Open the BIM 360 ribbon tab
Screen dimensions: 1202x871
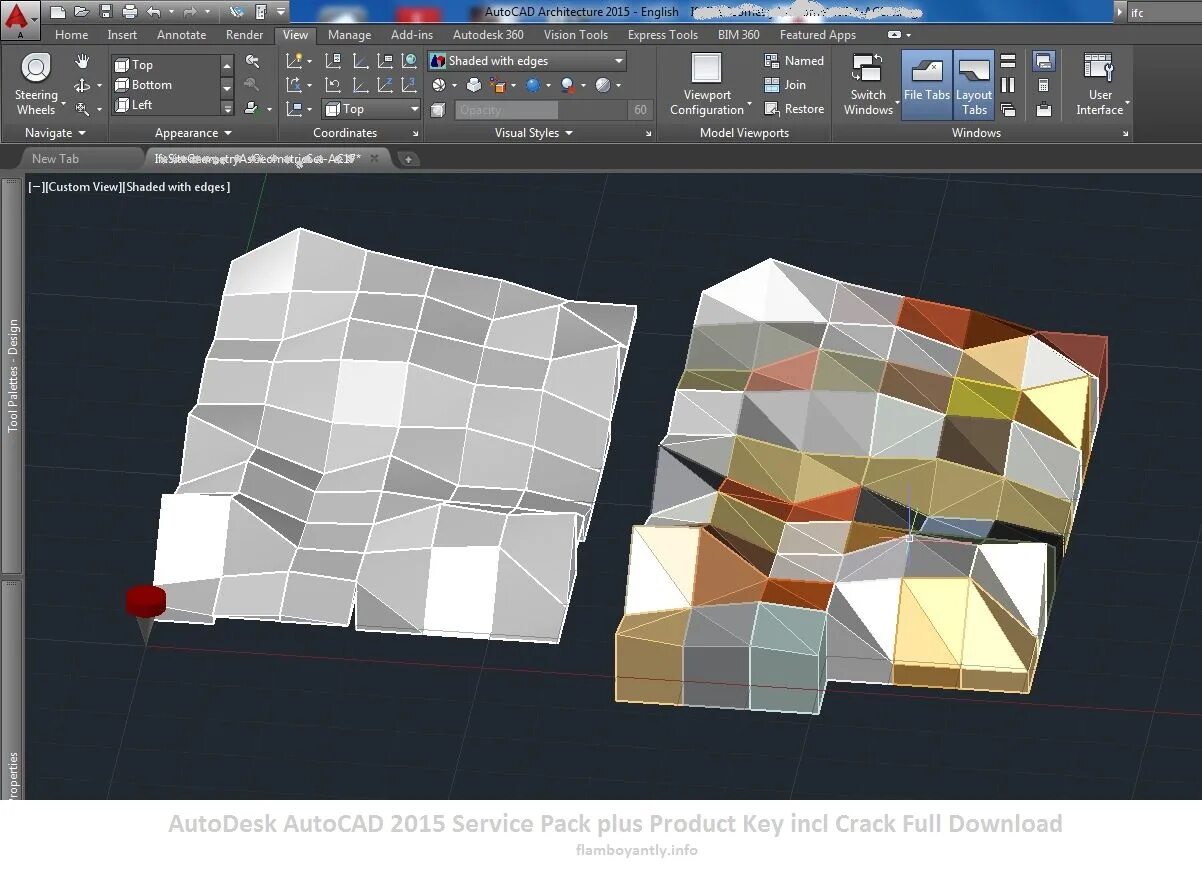click(x=738, y=35)
